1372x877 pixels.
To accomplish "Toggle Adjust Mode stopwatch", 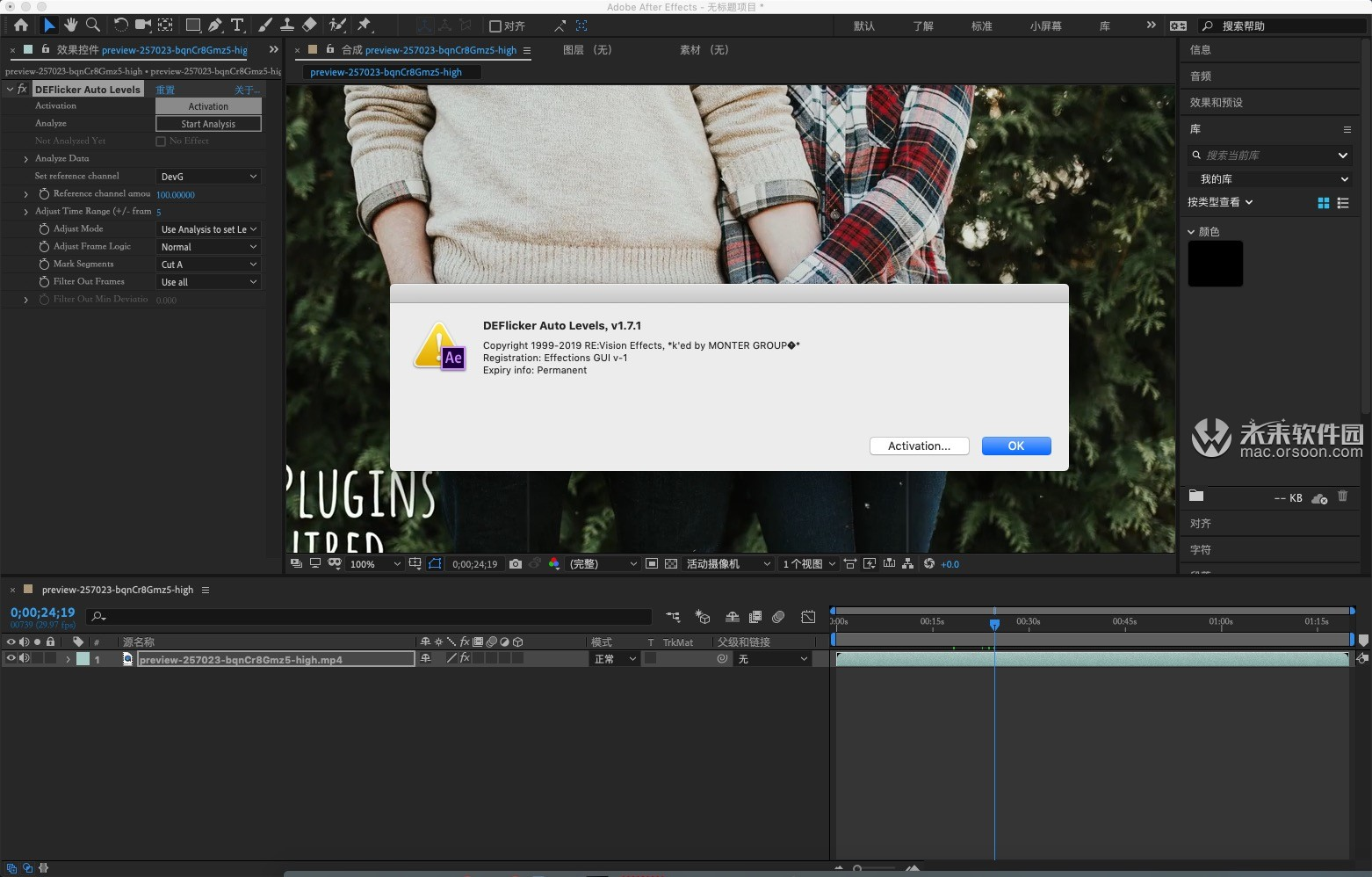I will [x=44, y=228].
